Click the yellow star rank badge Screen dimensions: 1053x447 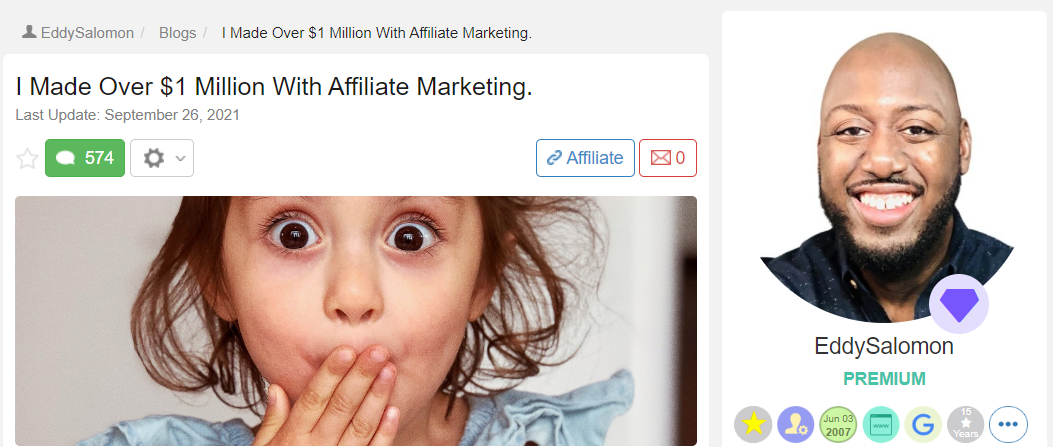[753, 424]
